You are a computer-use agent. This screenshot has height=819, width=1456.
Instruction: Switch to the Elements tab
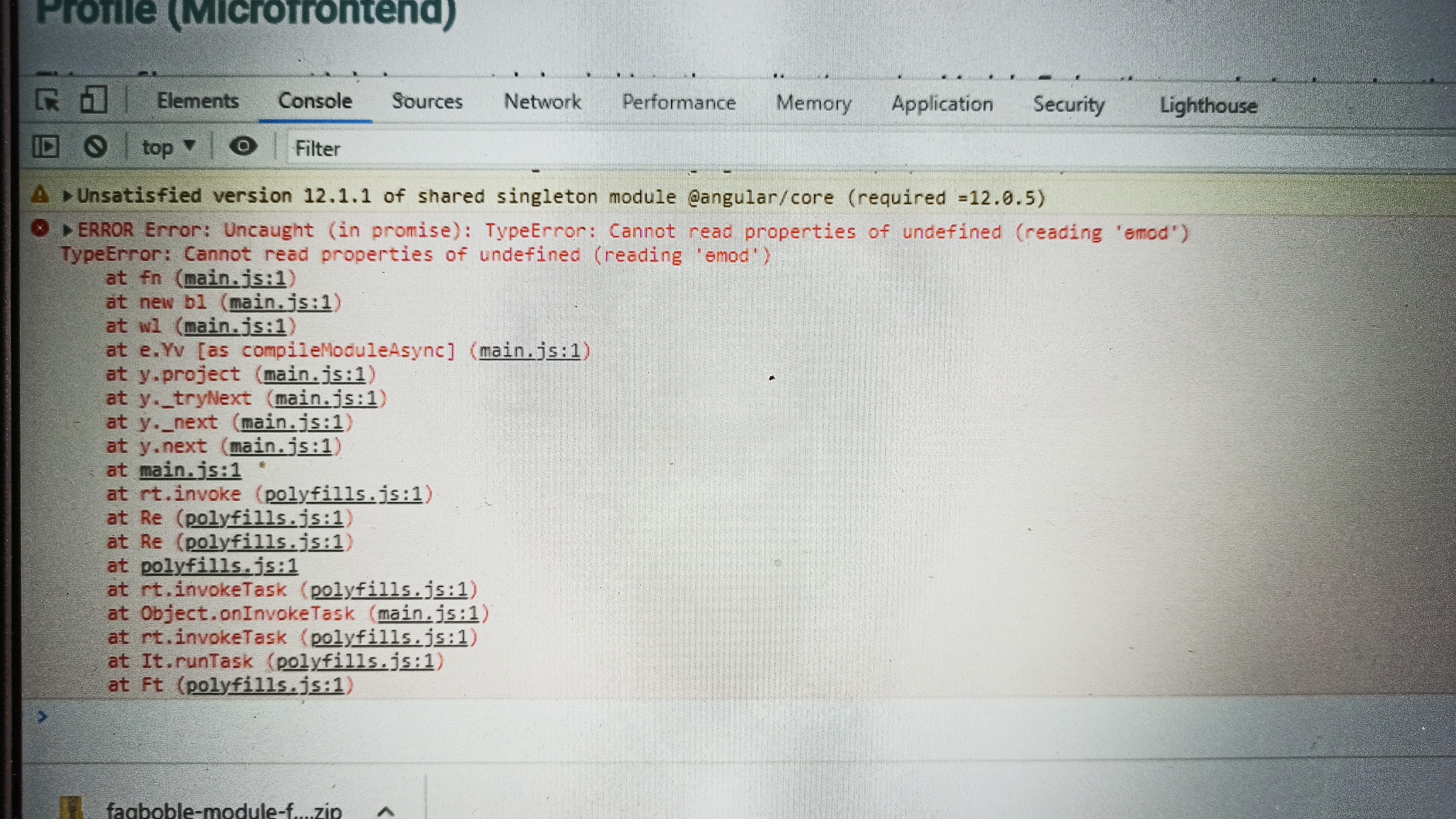coord(198,101)
